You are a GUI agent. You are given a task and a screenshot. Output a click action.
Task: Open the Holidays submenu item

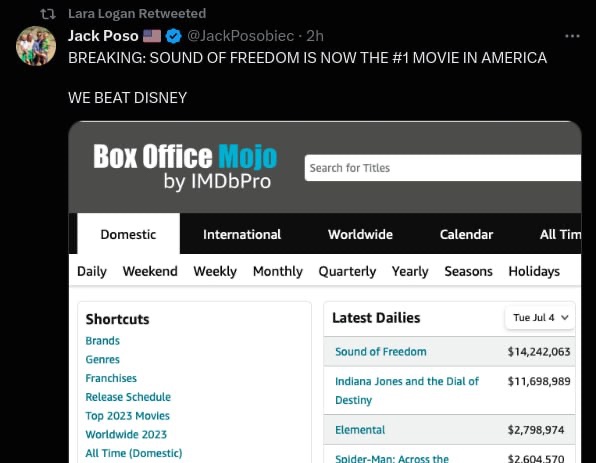(x=534, y=271)
